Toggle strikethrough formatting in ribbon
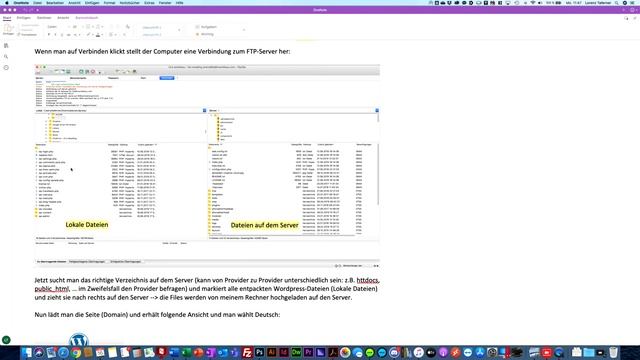 pyautogui.click(x=69, y=35)
